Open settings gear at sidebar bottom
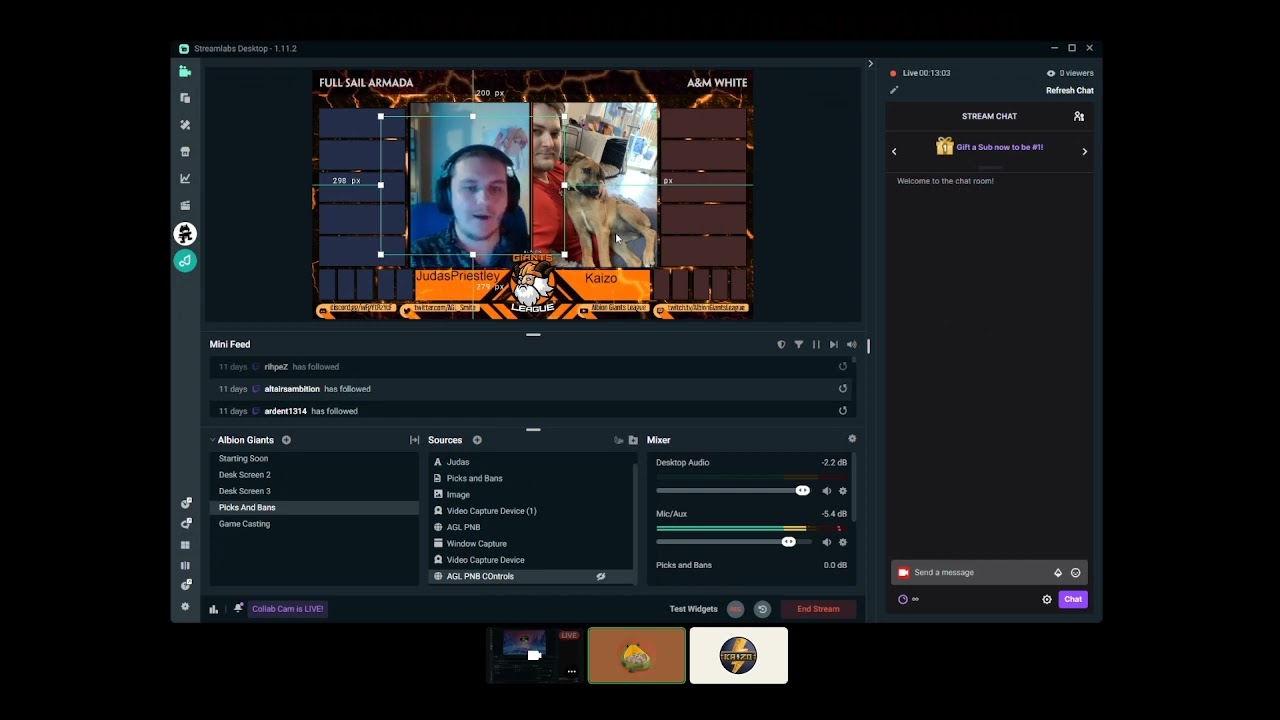The height and width of the screenshot is (720, 1280). pos(185,607)
